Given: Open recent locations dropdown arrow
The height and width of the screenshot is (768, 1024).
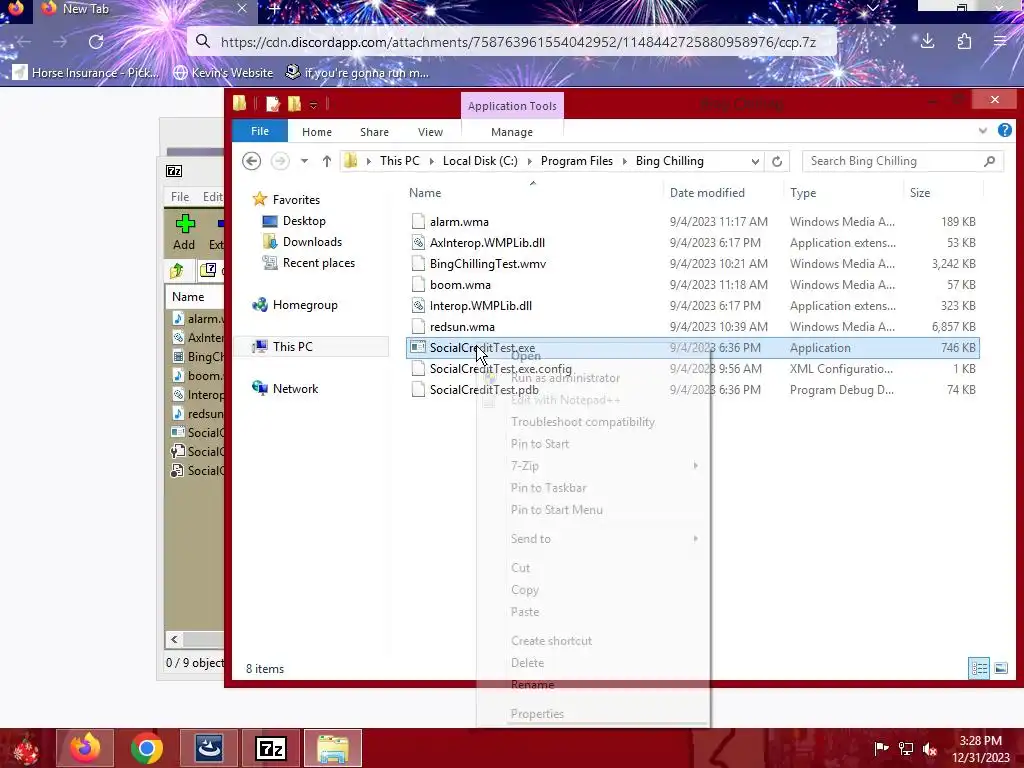Looking at the screenshot, I should [x=304, y=161].
